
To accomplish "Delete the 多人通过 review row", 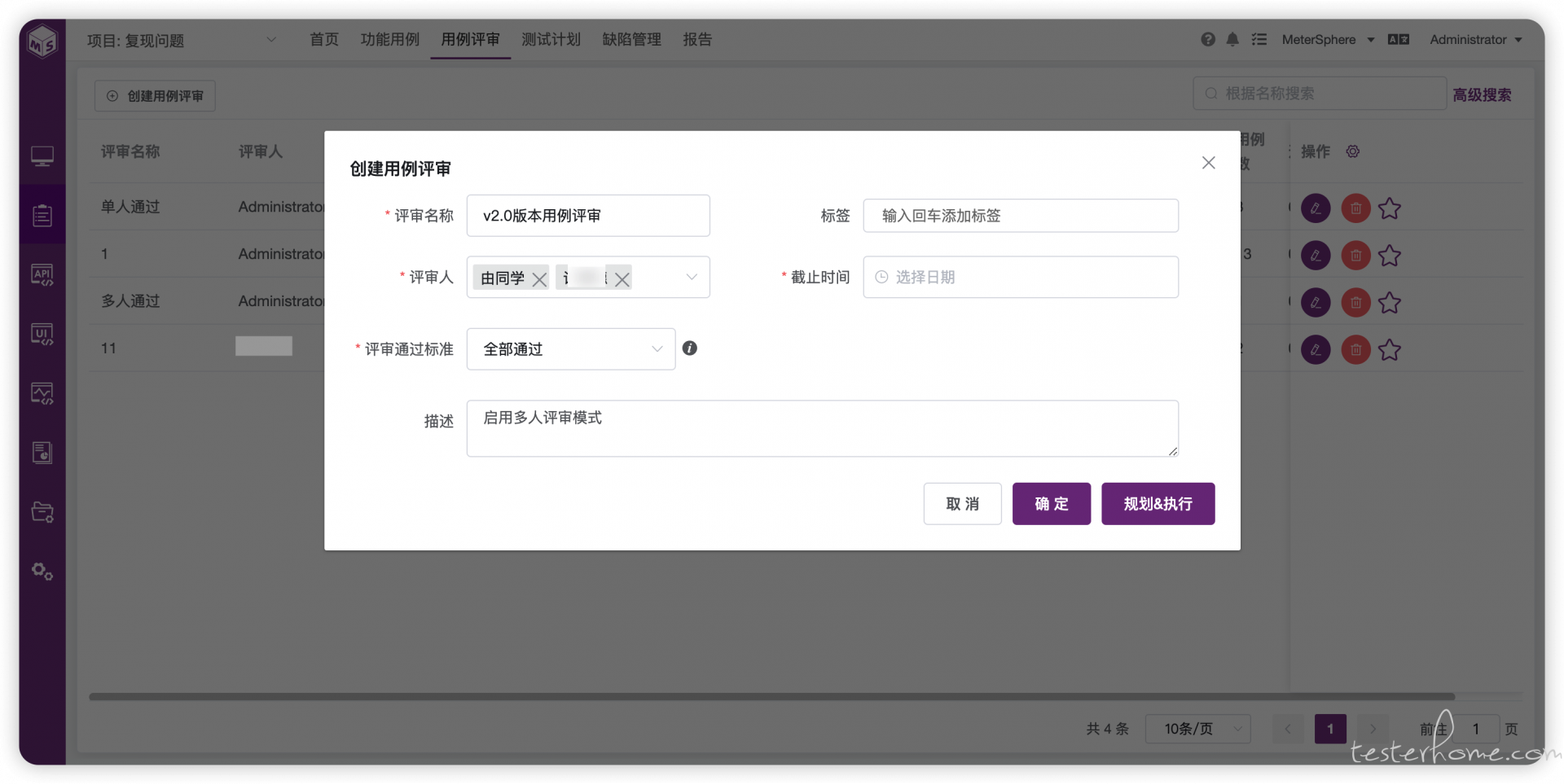I will click(1355, 303).
